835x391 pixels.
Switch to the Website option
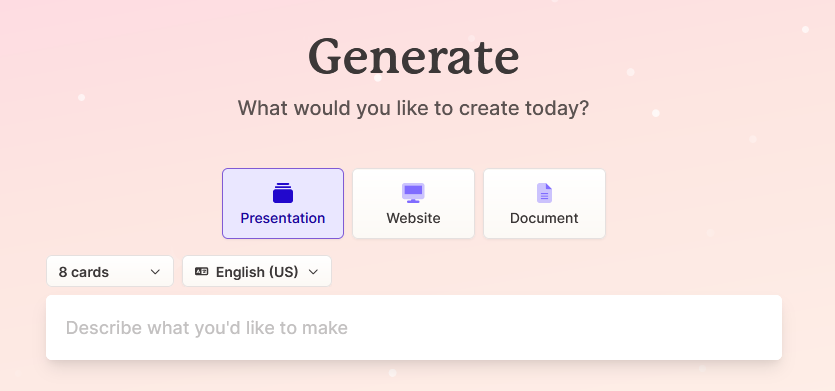tap(413, 203)
